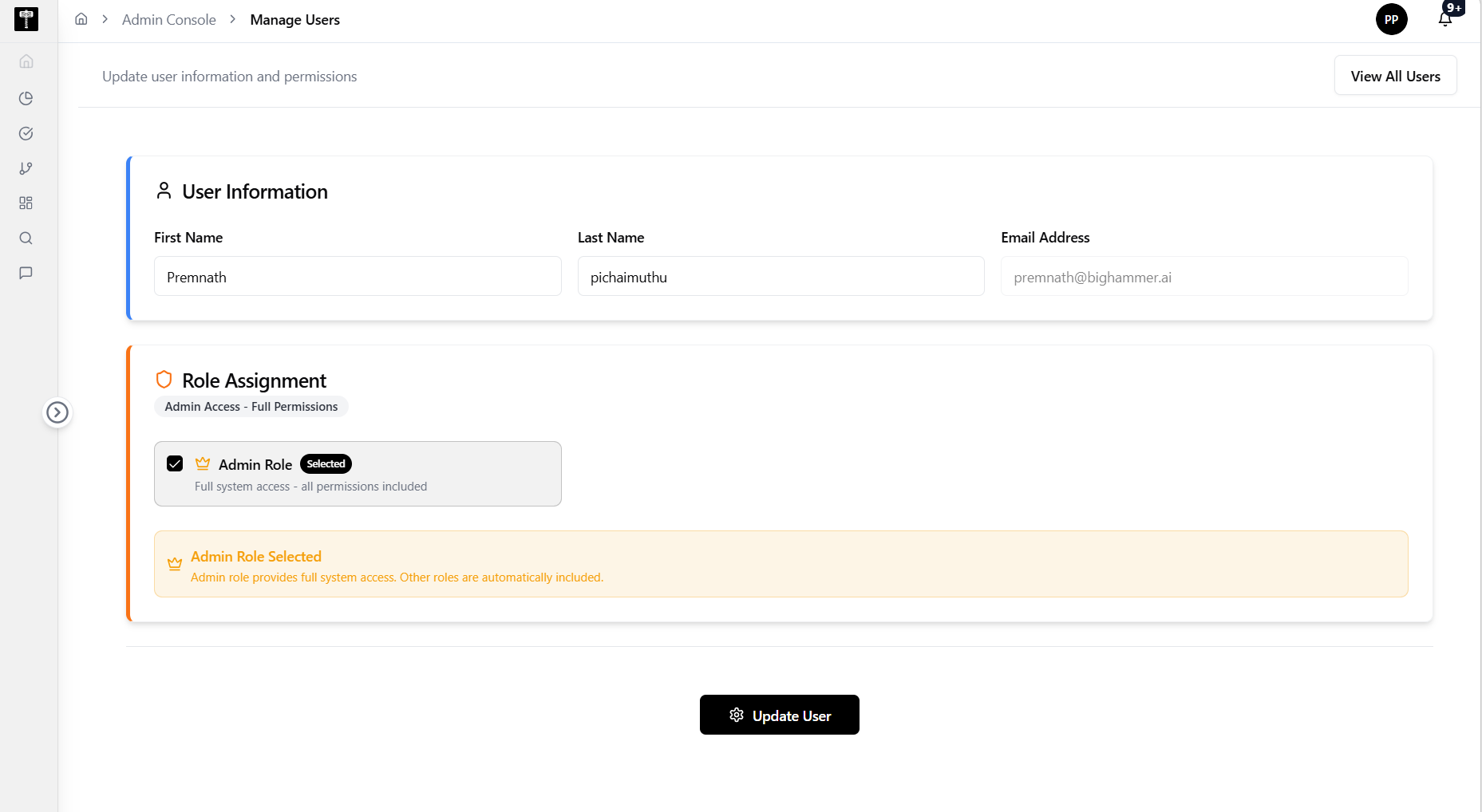Image resolution: width=1482 pixels, height=812 pixels.
Task: Click the Update User button
Action: tap(780, 715)
